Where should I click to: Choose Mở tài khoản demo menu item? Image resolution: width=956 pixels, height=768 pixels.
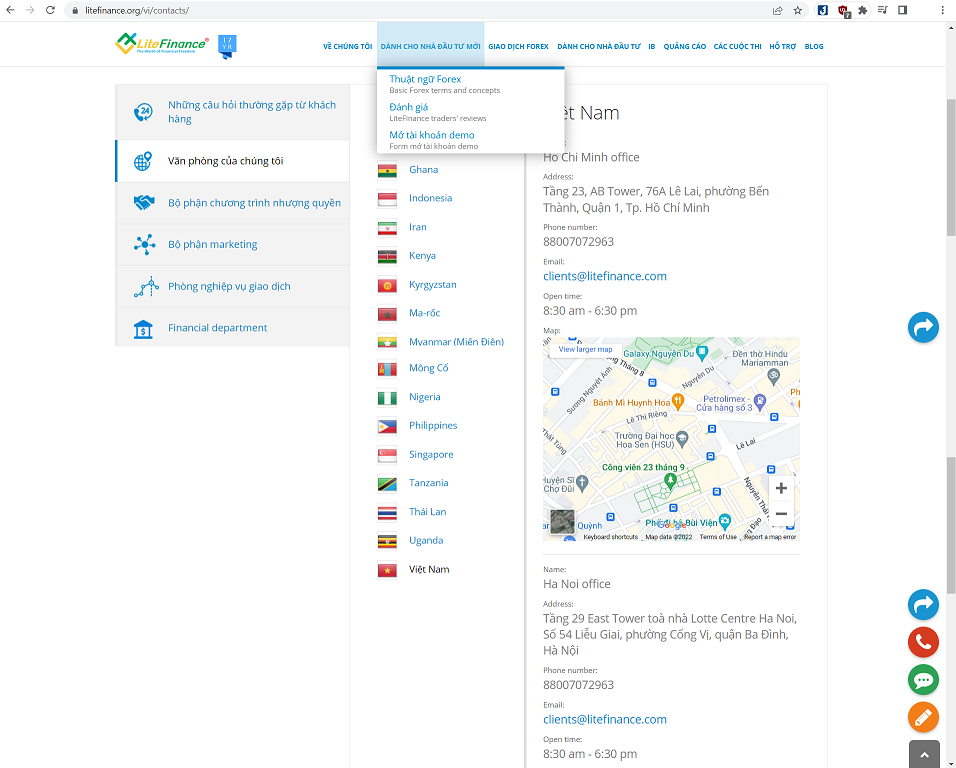pos(432,135)
